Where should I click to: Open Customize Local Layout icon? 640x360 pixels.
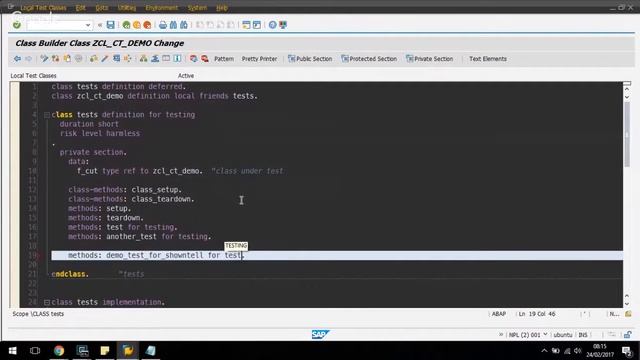coord(283,25)
